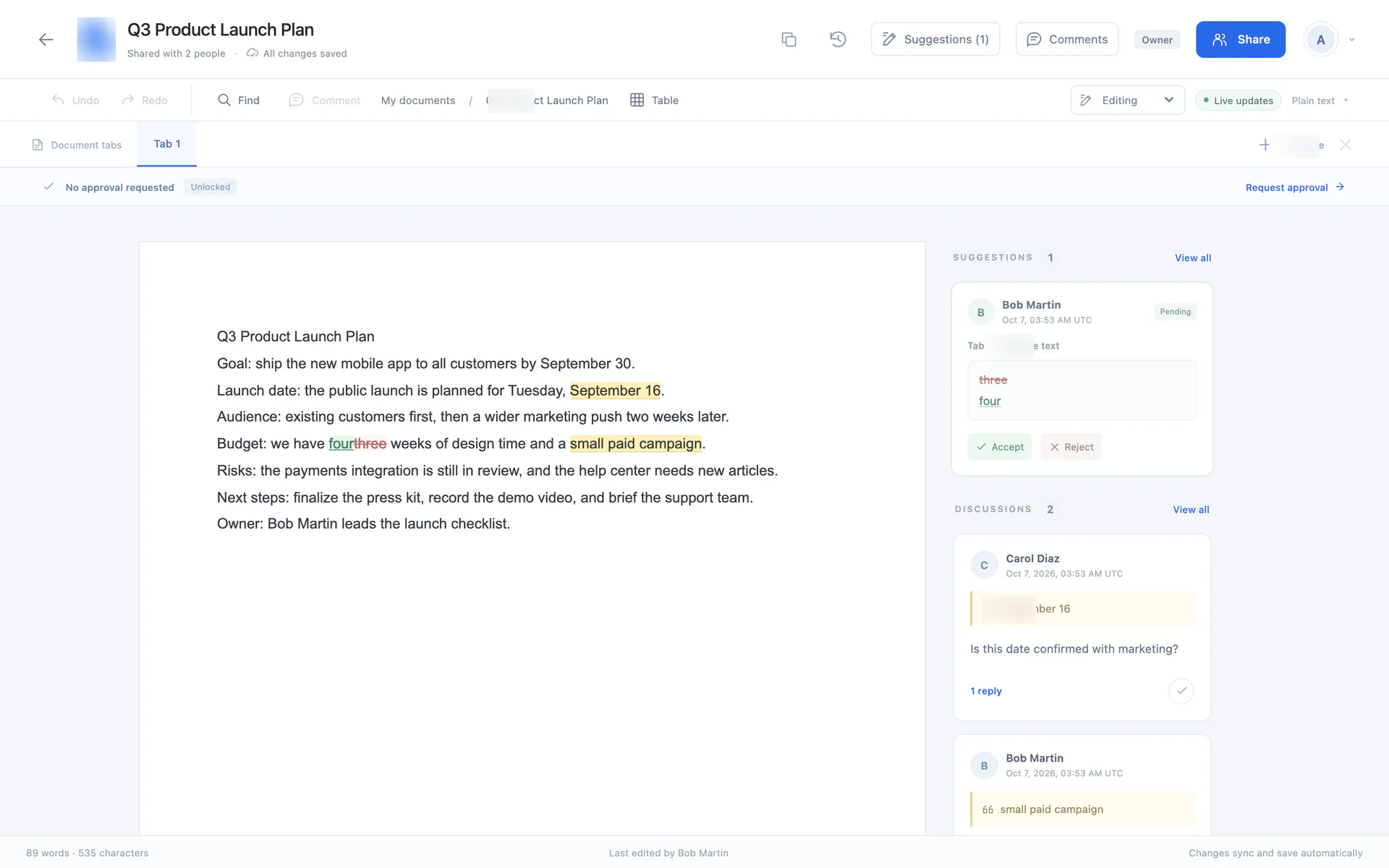The image size is (1389, 868).
Task: Click Shared with 2 people text
Action: pos(177,54)
